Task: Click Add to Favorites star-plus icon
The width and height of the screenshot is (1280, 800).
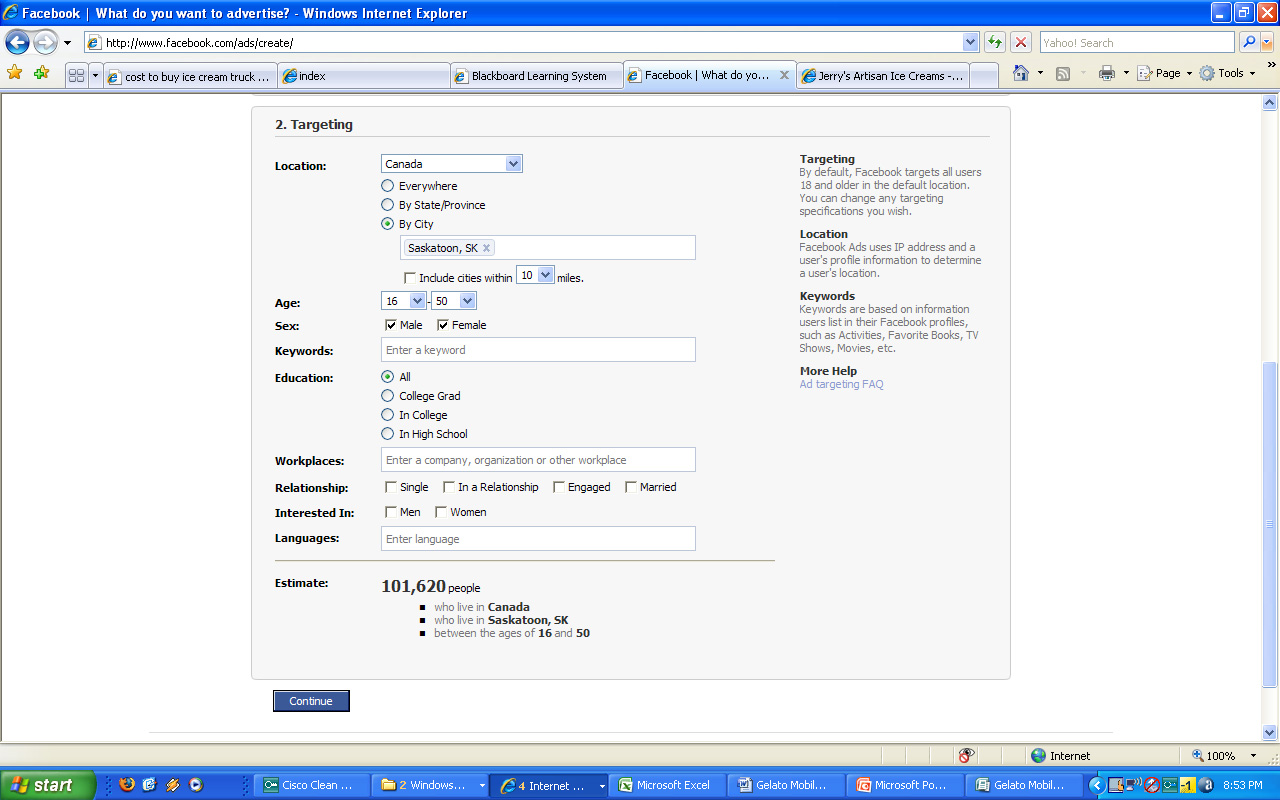Action: coord(41,73)
